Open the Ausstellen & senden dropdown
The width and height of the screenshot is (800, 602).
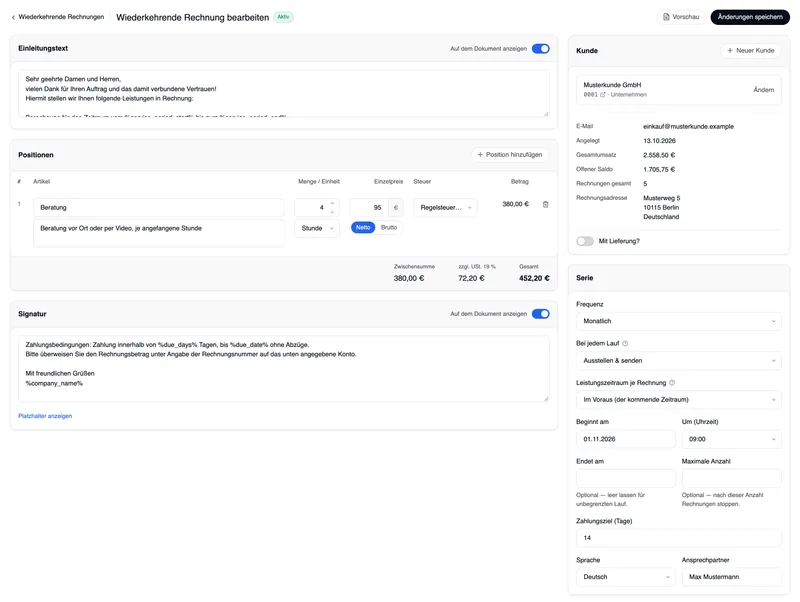[679, 360]
